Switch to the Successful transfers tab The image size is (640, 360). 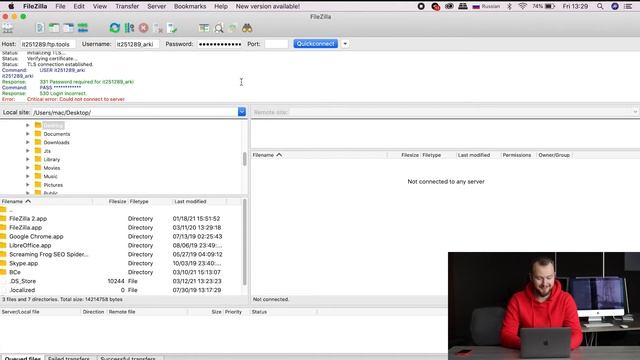point(128,358)
